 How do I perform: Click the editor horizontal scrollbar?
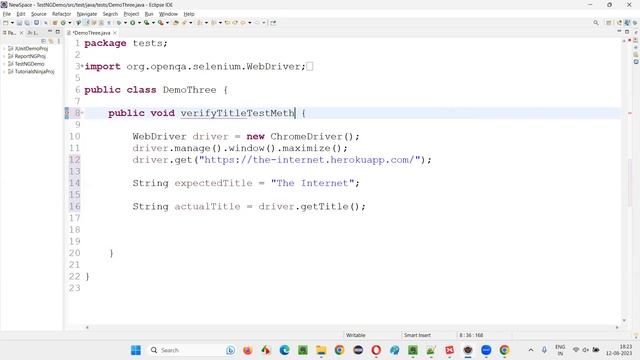click(352, 327)
